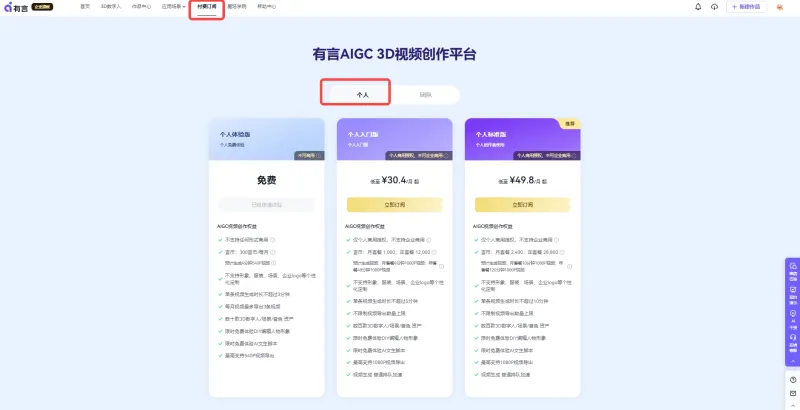Go to 首页 in the top navigation

pyautogui.click(x=85, y=7)
